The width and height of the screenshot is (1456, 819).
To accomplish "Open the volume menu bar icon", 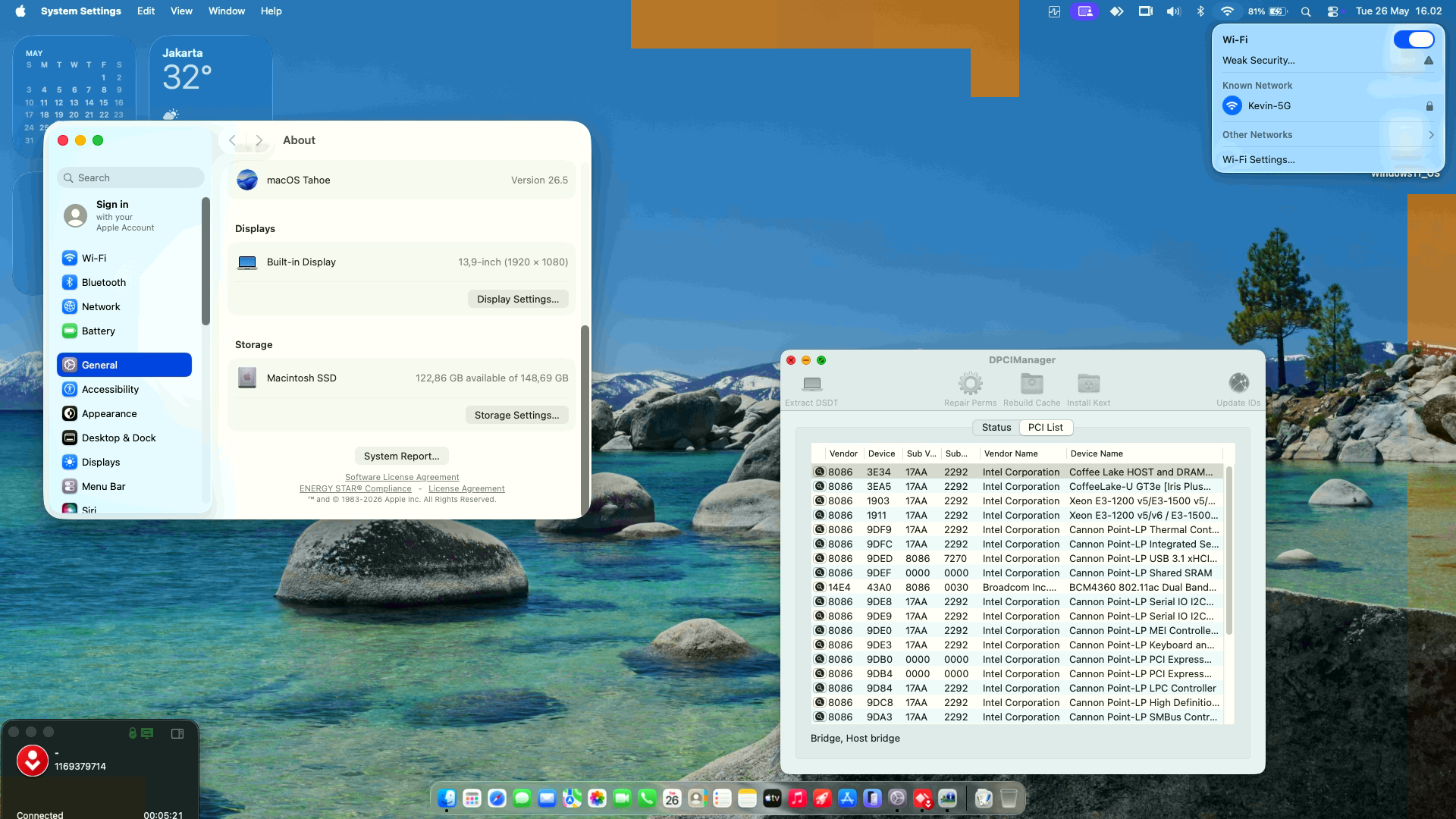I will pyautogui.click(x=1173, y=11).
